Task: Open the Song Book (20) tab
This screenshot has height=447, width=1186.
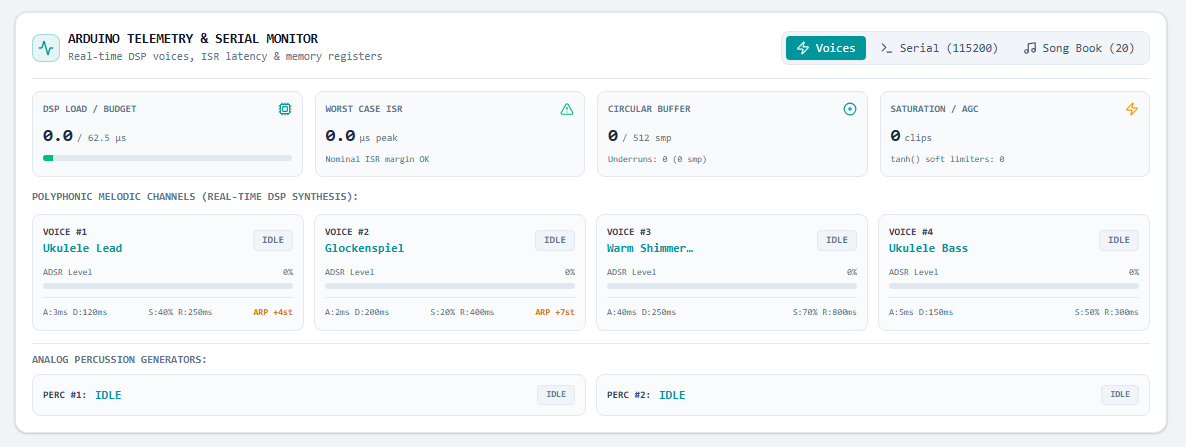Action: tap(1079, 48)
